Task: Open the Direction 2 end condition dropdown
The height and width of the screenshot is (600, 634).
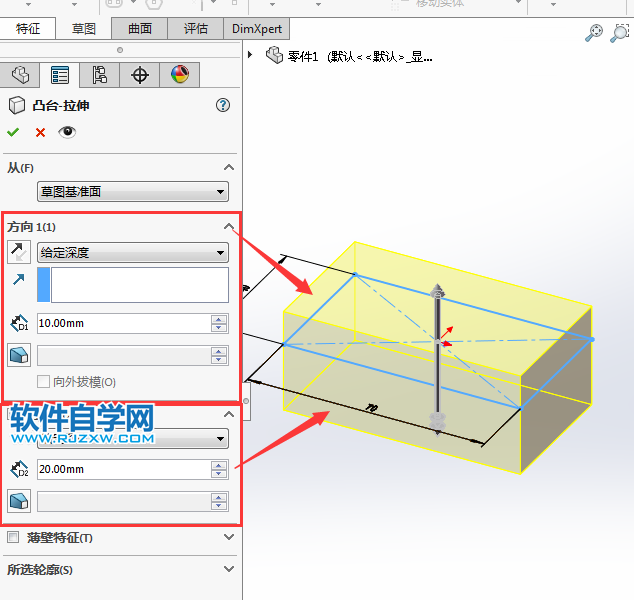Action: click(x=133, y=439)
